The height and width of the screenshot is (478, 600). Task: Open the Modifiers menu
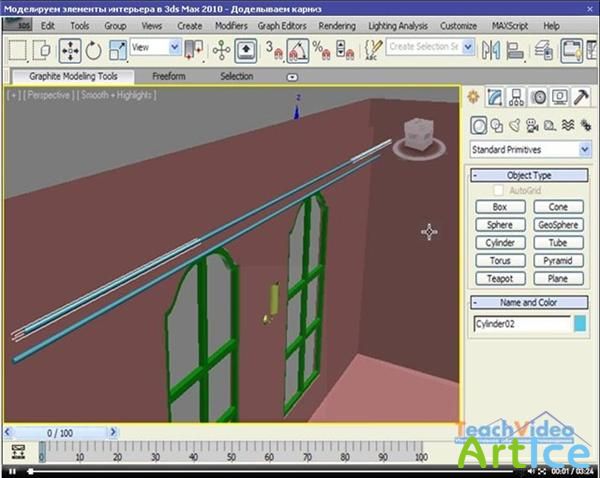[231, 24]
